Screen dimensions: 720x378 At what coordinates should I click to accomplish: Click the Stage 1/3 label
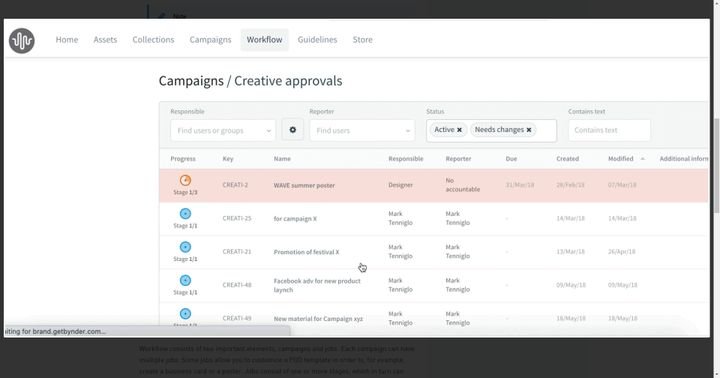point(185,192)
